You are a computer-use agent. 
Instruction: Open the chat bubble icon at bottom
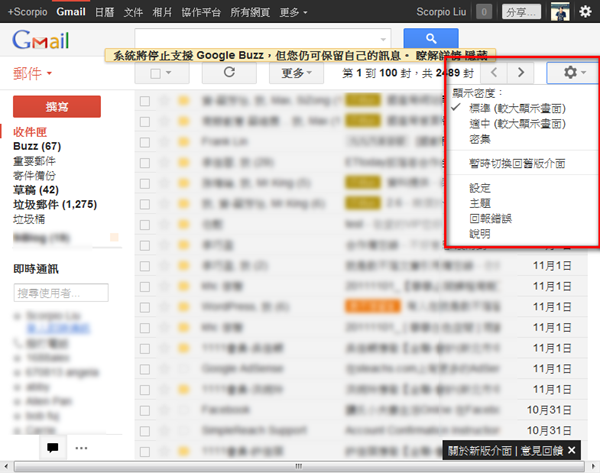click(x=53, y=447)
